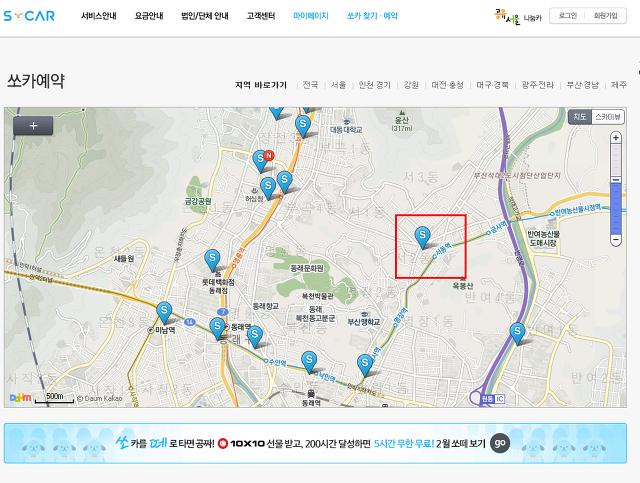Click the 회원가입 button
Image resolution: width=640 pixels, height=483 pixels.
(x=605, y=16)
